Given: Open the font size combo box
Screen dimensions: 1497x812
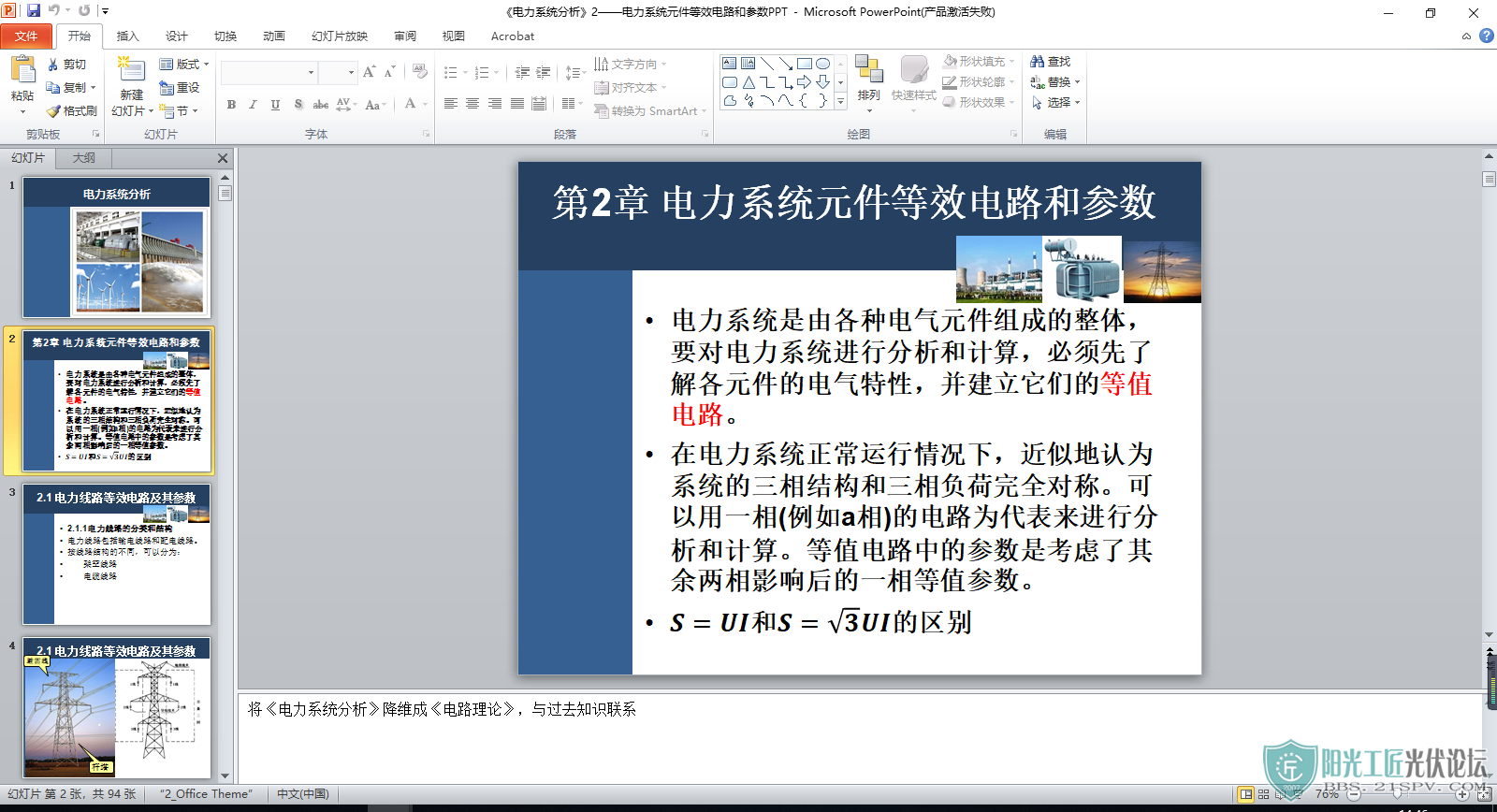Looking at the screenshot, I should (338, 72).
